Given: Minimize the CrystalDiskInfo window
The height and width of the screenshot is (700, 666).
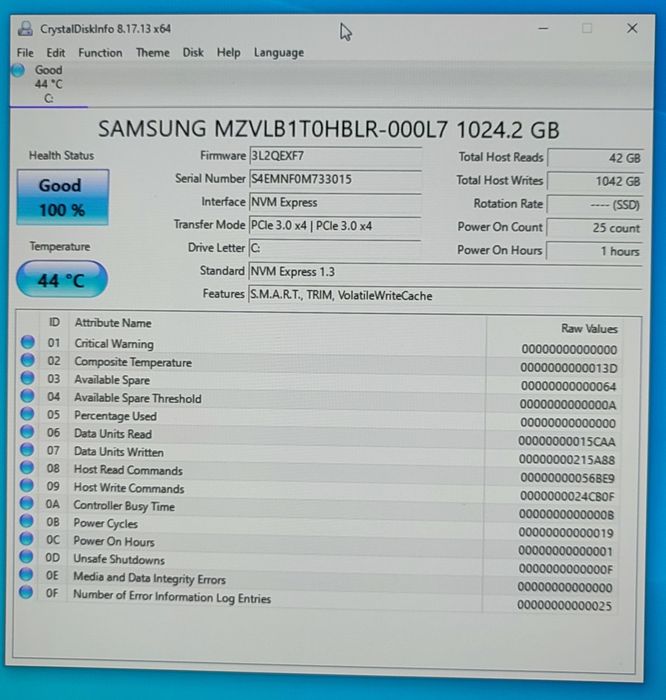Looking at the screenshot, I should (x=543, y=29).
